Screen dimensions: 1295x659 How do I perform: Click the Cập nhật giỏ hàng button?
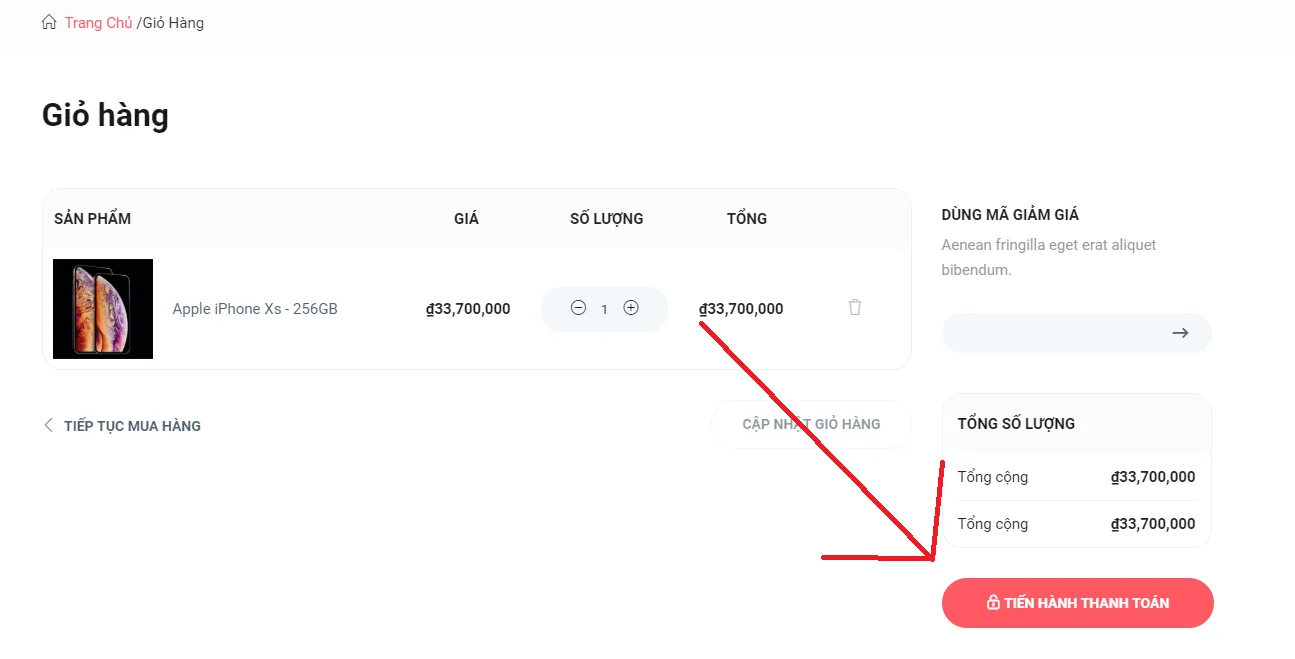coord(811,424)
